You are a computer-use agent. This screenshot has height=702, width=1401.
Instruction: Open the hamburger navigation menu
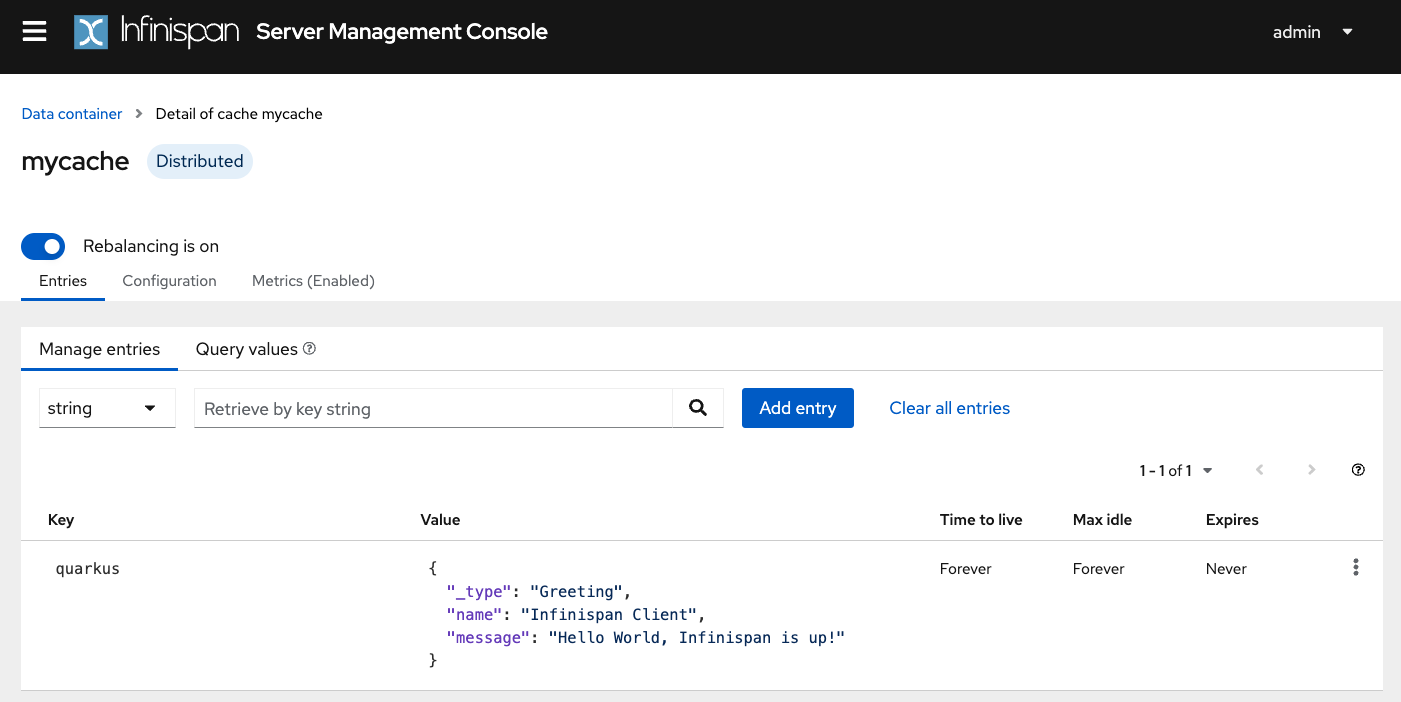click(35, 32)
